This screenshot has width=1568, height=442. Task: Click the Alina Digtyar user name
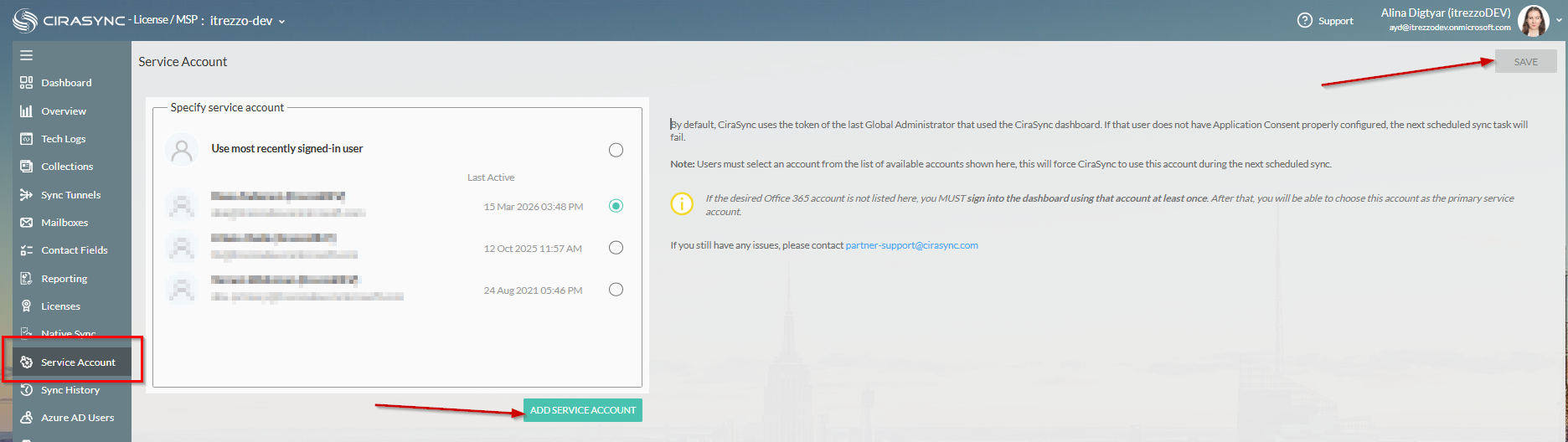click(1446, 13)
